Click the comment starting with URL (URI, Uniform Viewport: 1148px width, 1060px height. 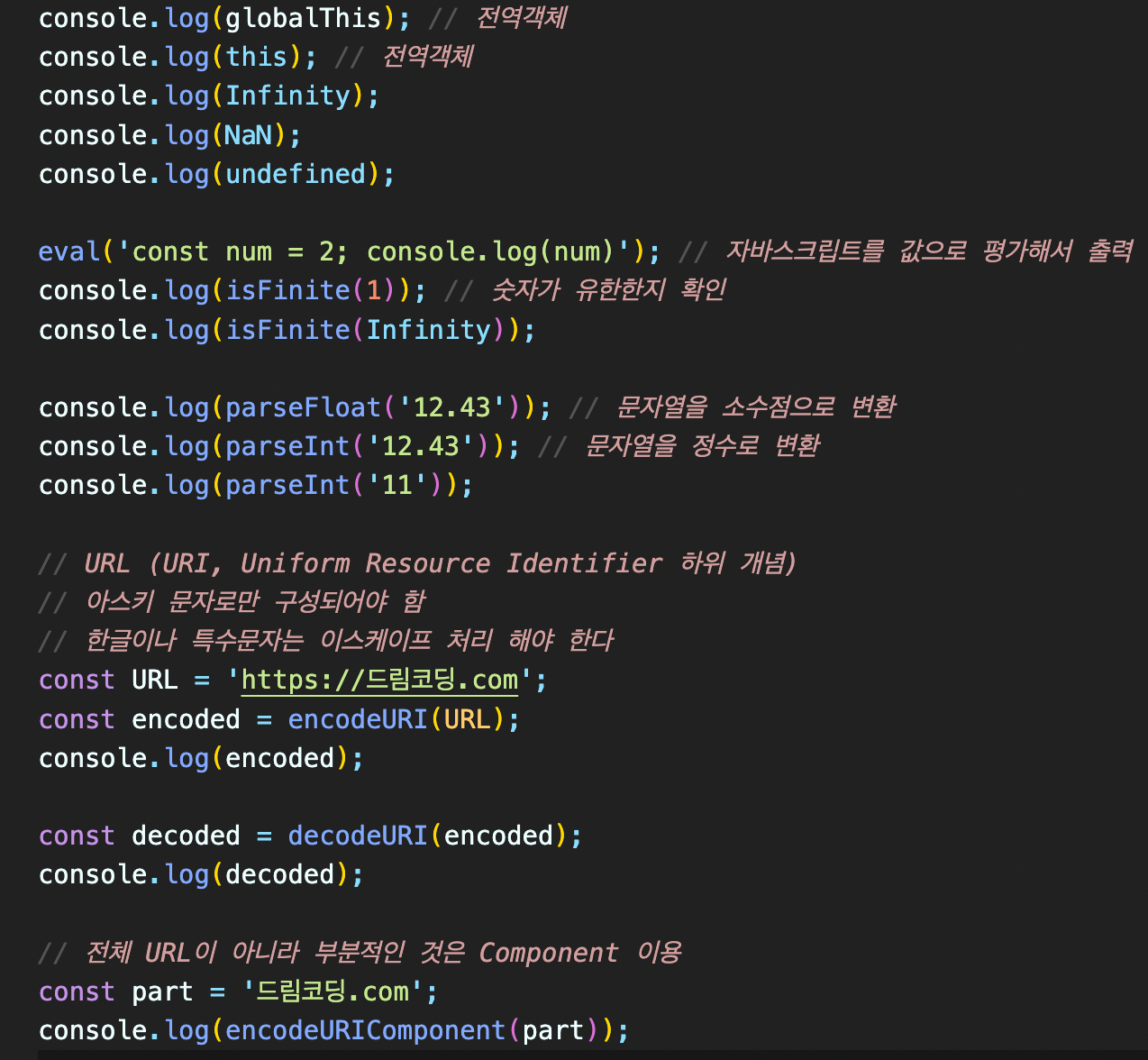coord(418,563)
